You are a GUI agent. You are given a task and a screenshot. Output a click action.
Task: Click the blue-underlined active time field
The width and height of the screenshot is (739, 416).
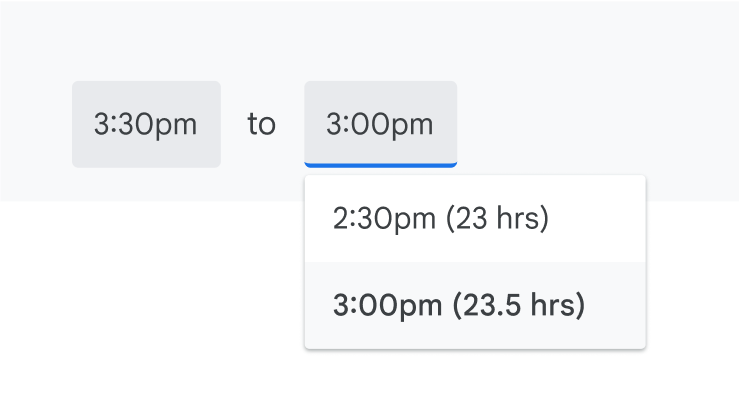pos(380,124)
